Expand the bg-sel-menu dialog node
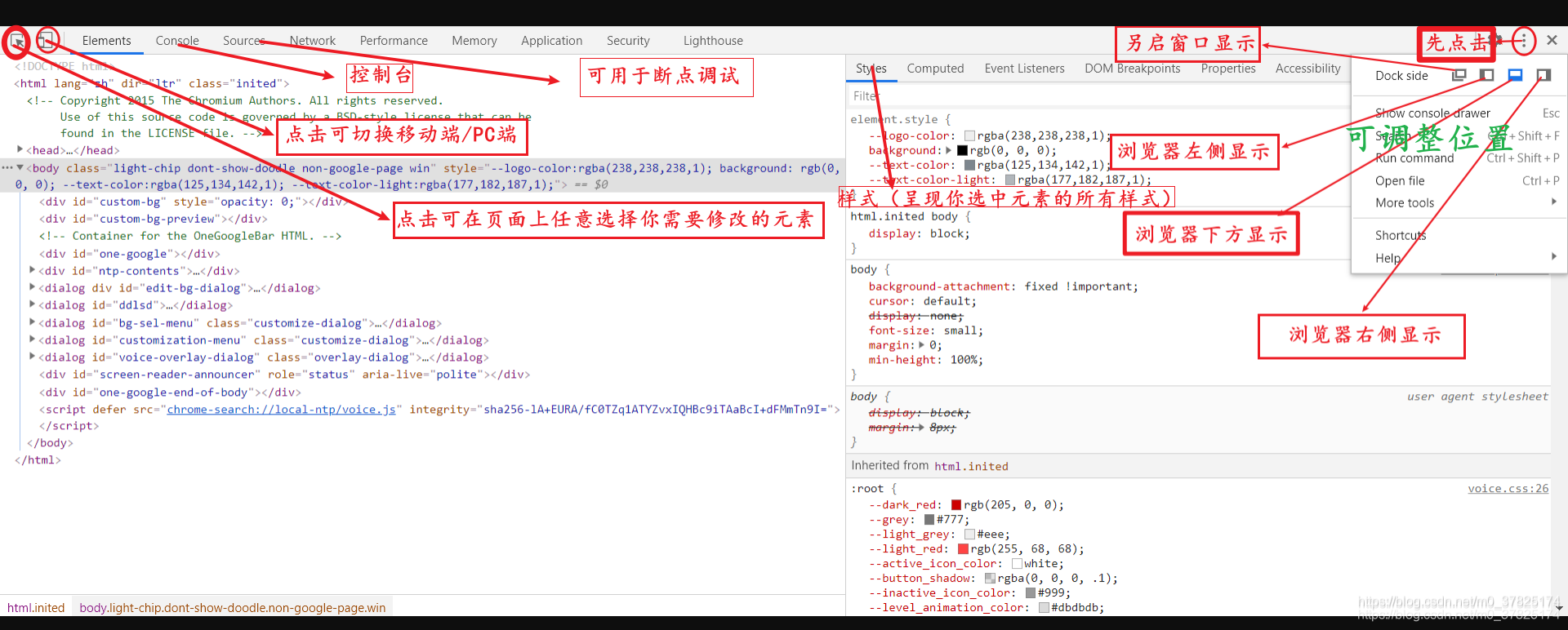1568x630 pixels. click(33, 322)
